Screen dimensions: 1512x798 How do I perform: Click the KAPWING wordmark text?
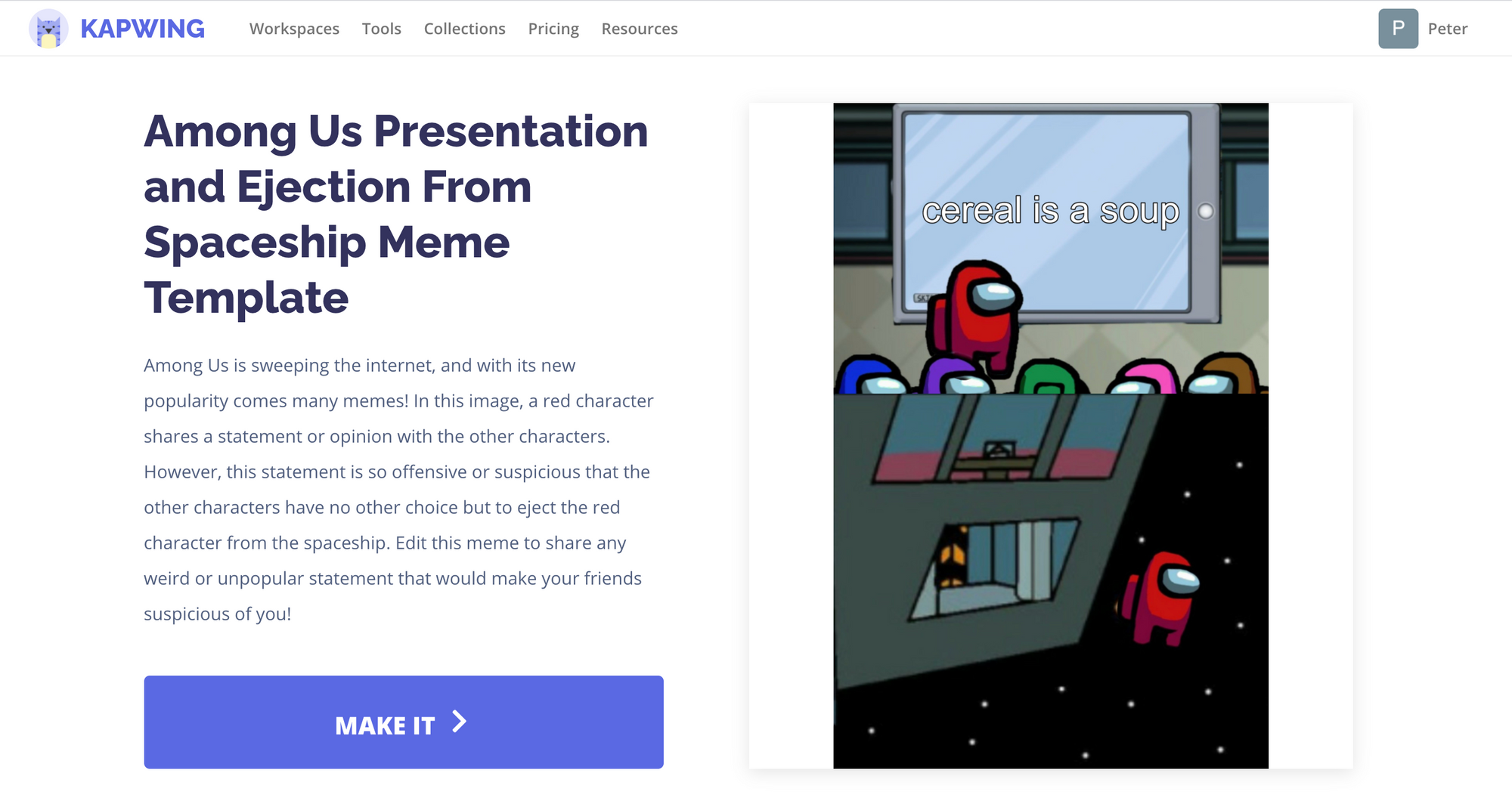[x=142, y=29]
